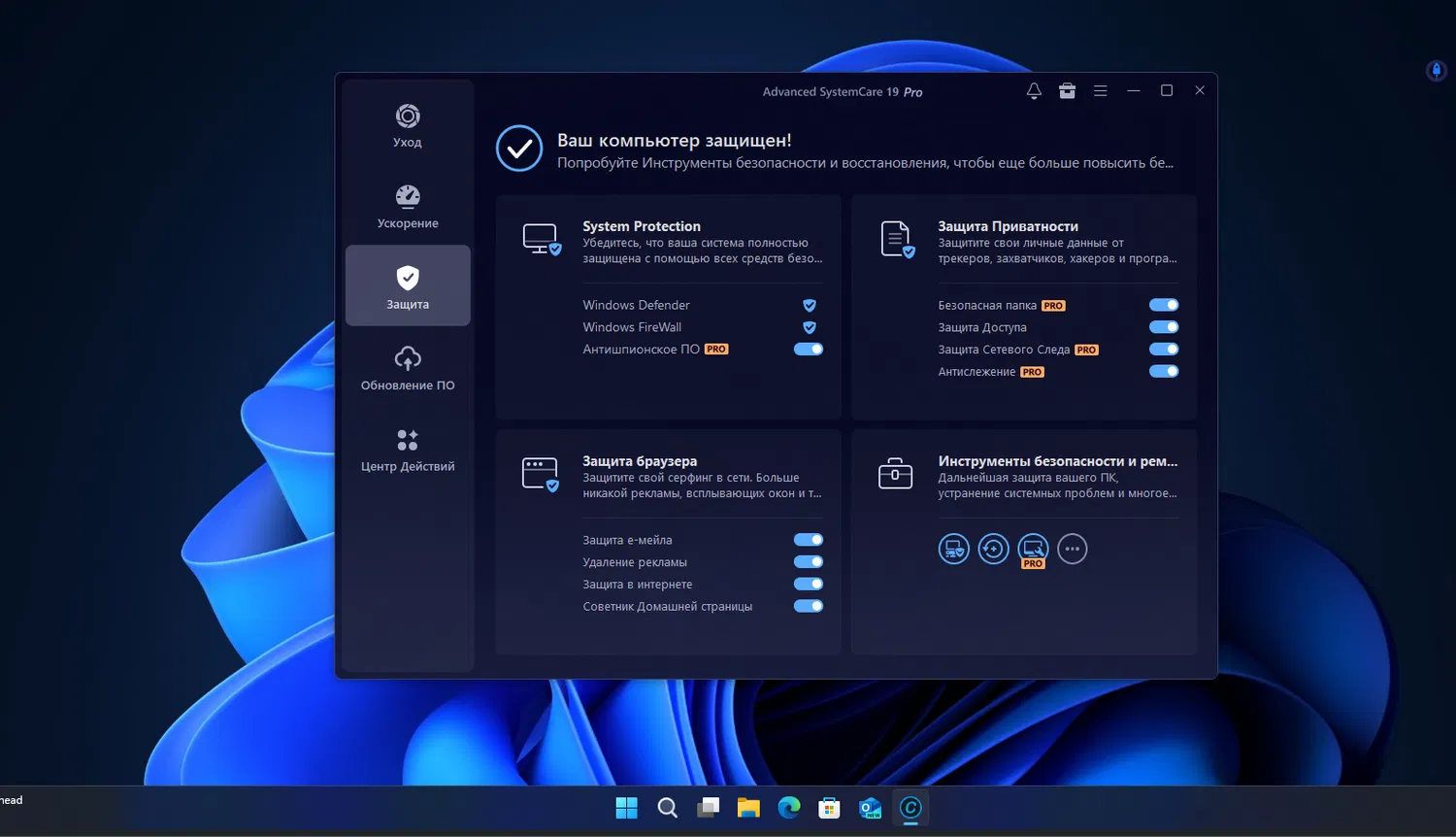Open the Центр Действий panel

(x=407, y=449)
